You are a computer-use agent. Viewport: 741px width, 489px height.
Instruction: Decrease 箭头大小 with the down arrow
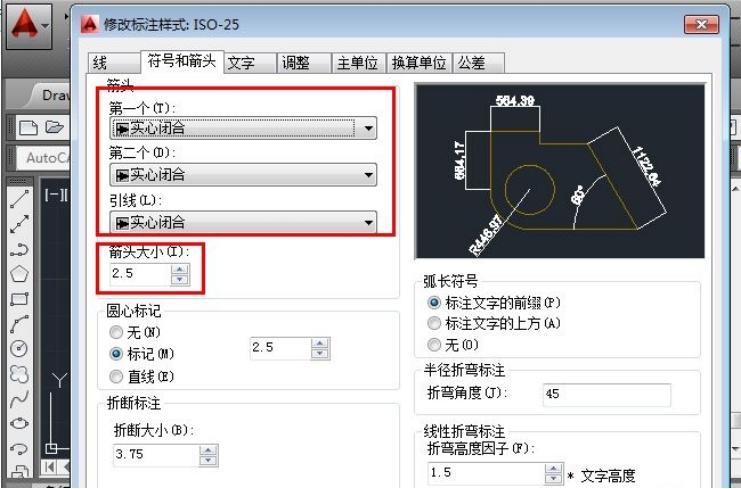pos(180,280)
